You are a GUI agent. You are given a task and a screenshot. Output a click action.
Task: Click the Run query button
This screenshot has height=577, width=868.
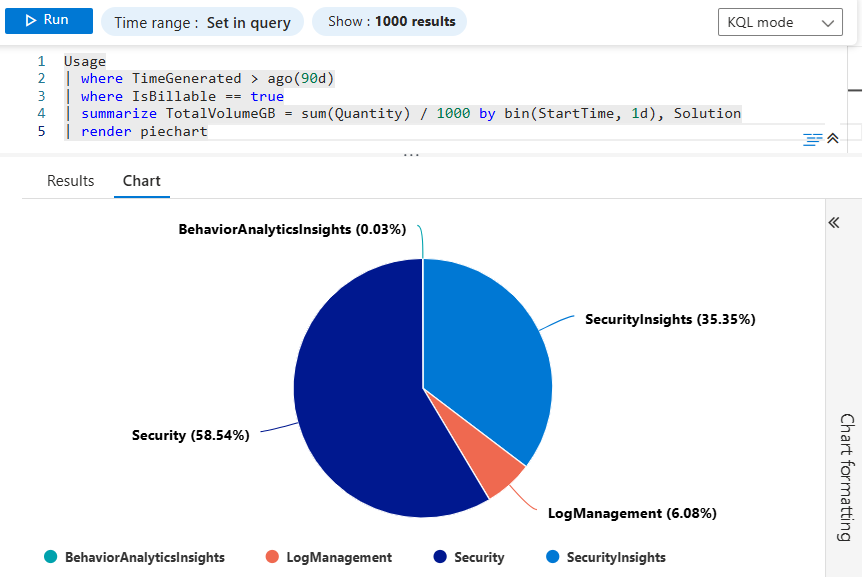(49, 21)
